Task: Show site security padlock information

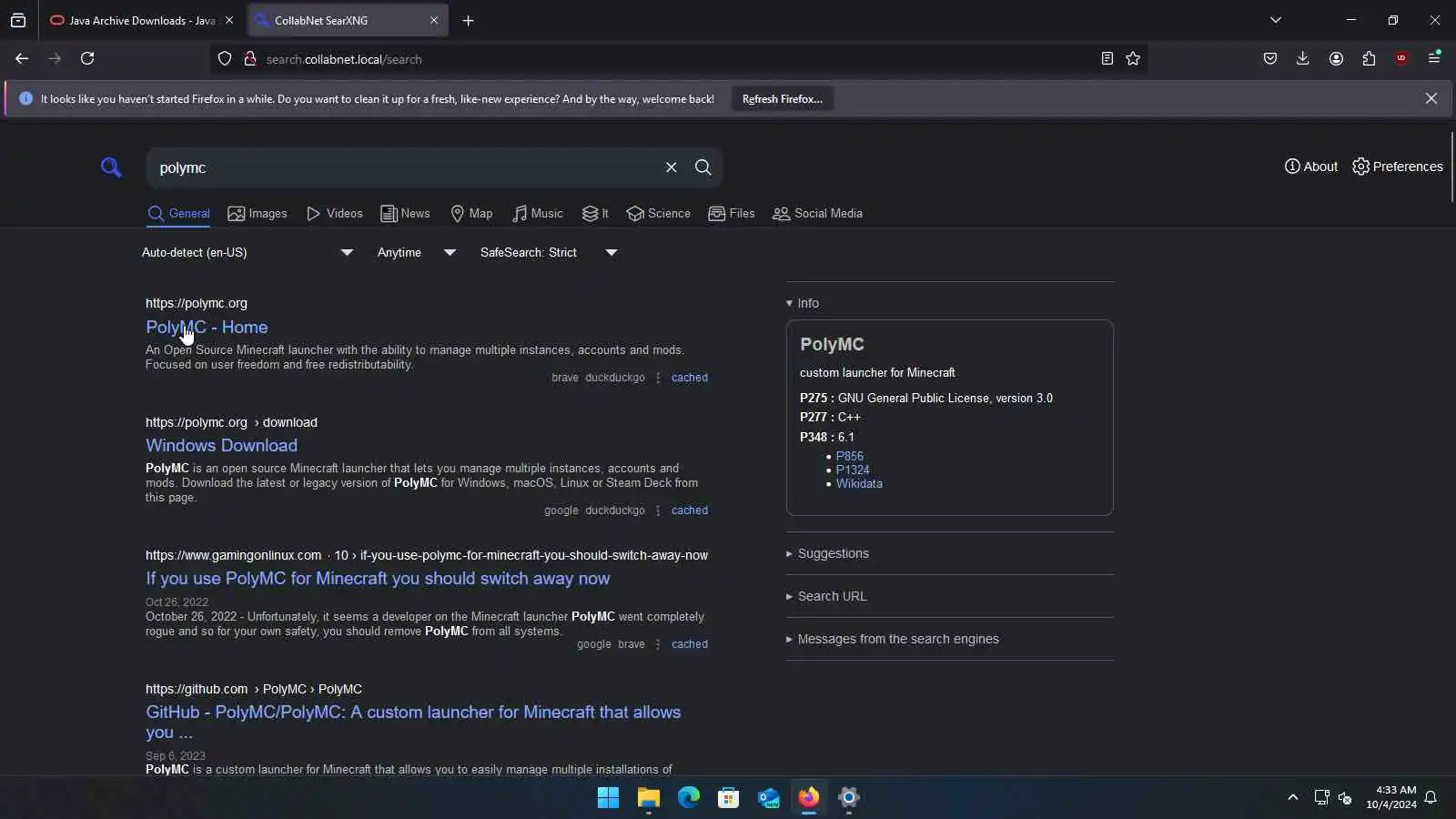Action: point(250,59)
